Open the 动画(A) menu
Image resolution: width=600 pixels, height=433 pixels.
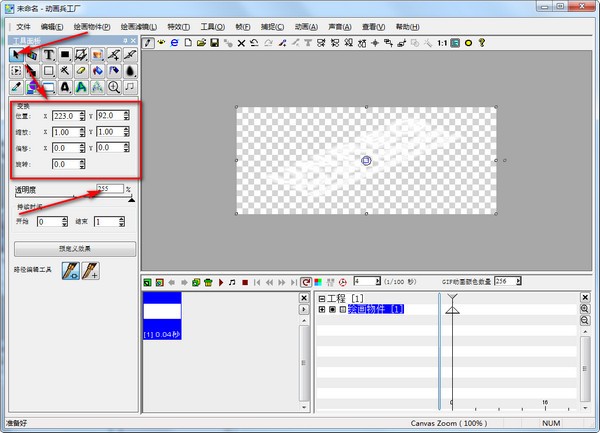pos(308,27)
